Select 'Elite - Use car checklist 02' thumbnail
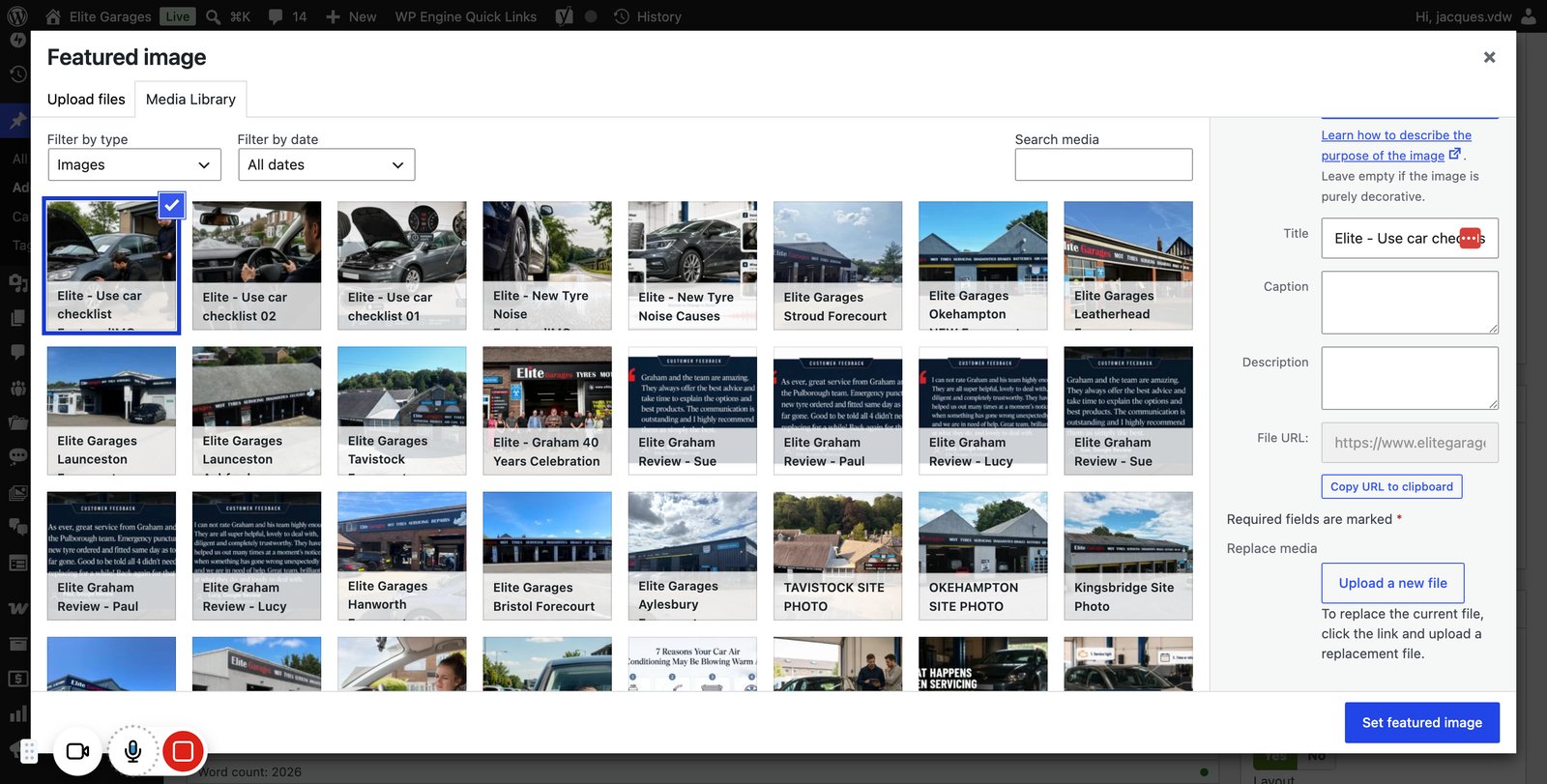This screenshot has height=784, width=1547. (x=256, y=266)
